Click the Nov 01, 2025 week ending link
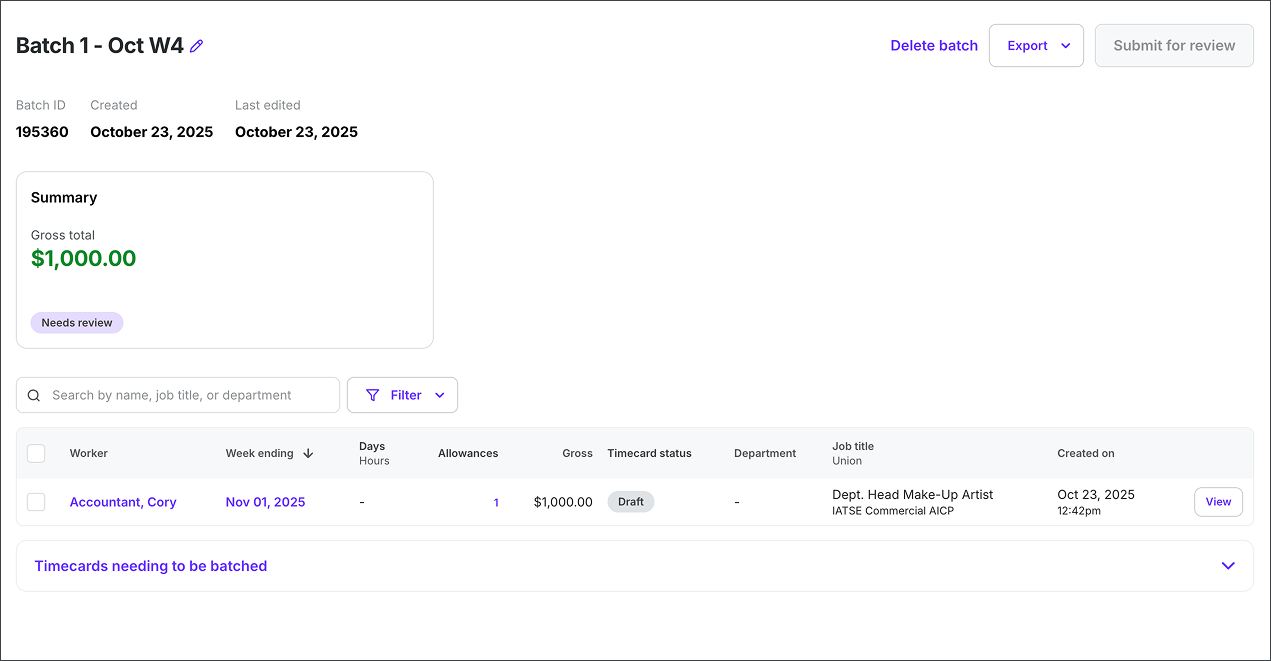Image resolution: width=1271 pixels, height=661 pixels. [x=265, y=502]
